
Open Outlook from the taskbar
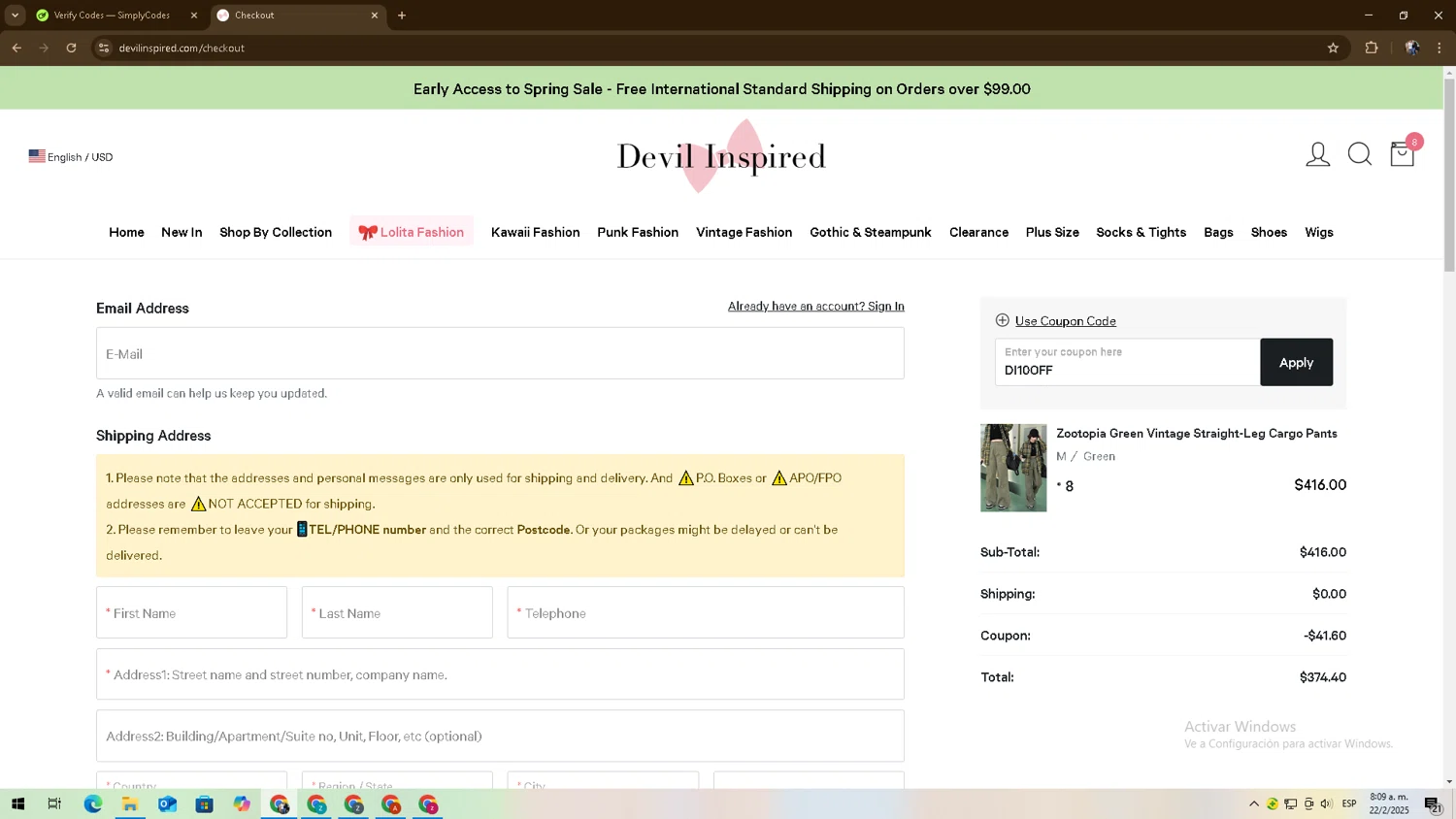[x=167, y=804]
